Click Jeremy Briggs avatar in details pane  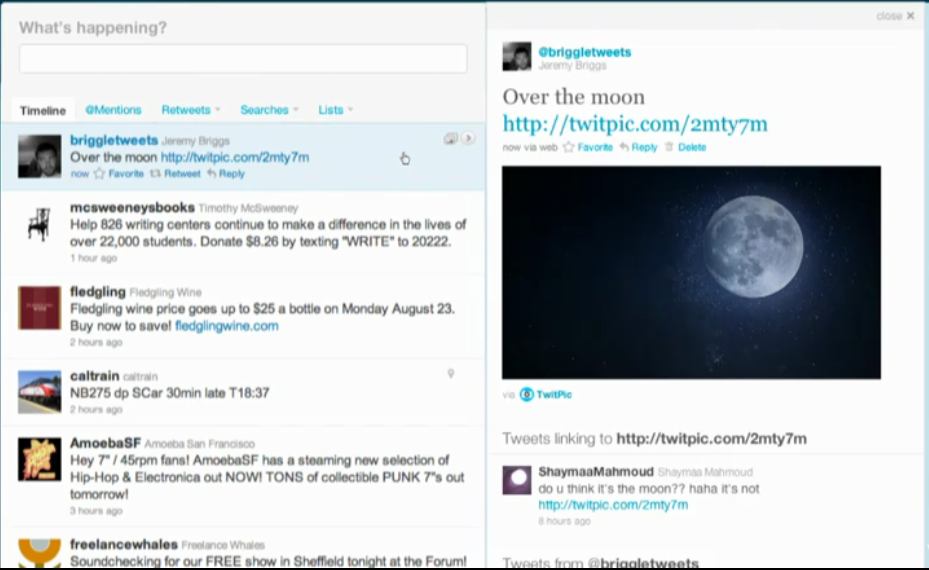517,56
